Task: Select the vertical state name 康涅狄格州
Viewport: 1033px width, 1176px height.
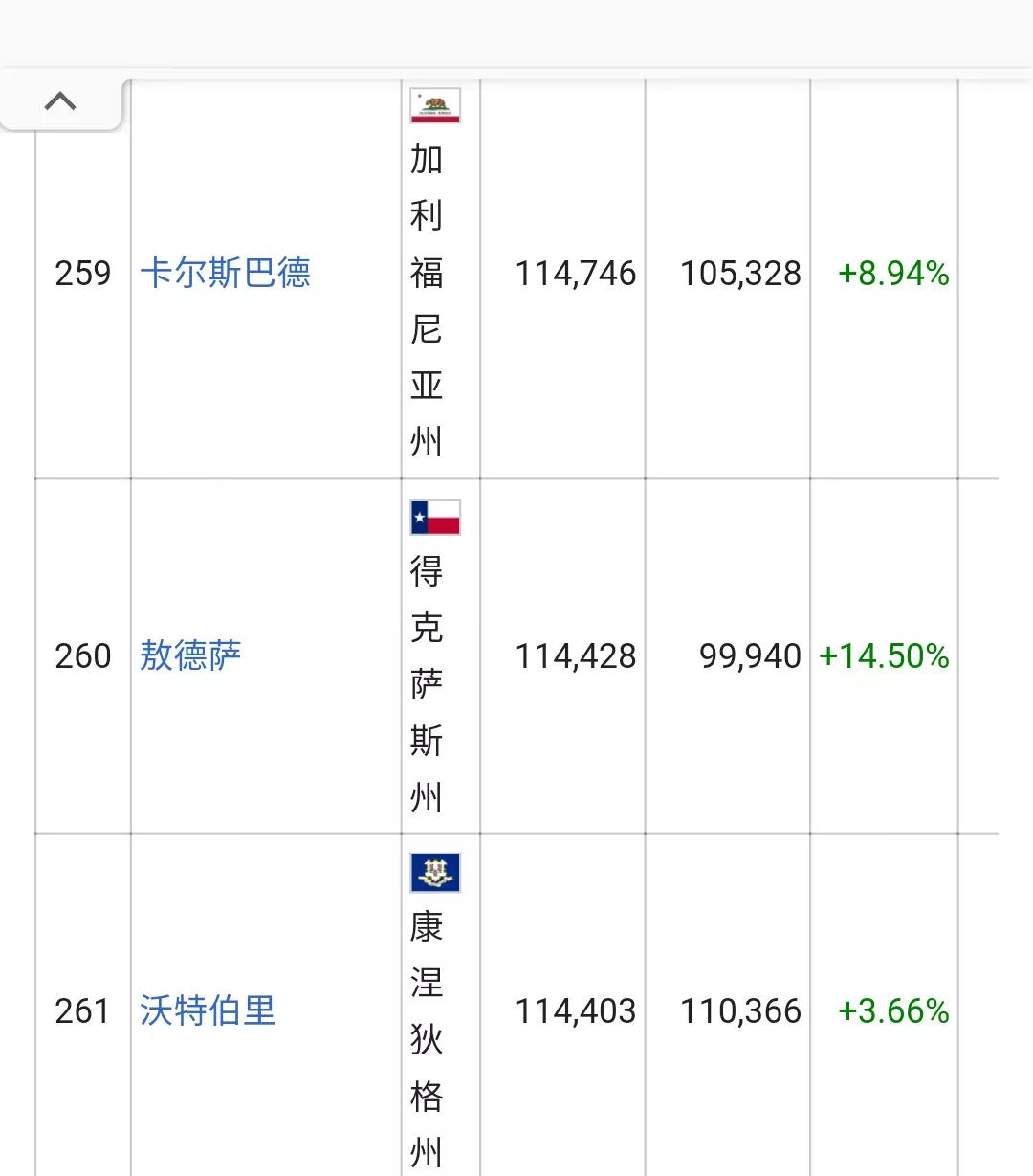Action: point(427,1039)
